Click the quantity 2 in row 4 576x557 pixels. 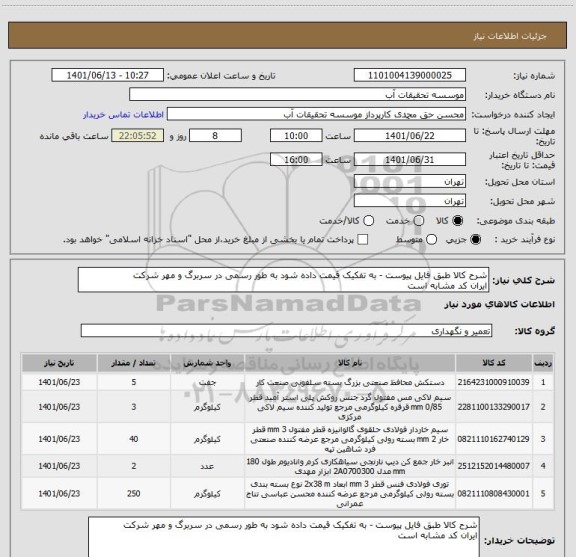coord(134,466)
